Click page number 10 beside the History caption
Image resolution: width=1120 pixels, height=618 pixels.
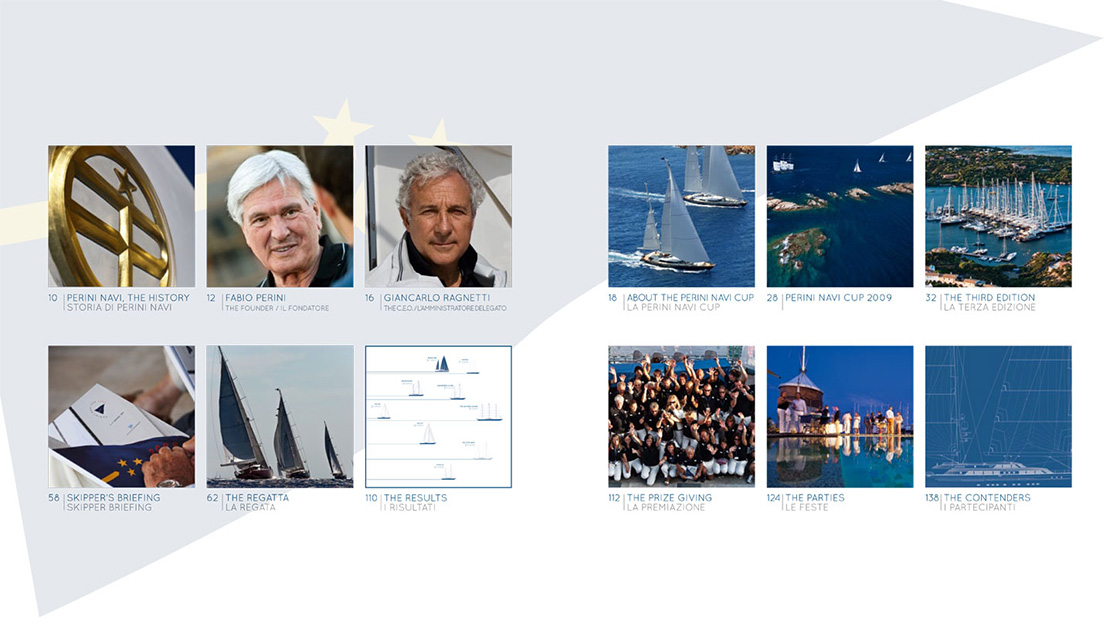(53, 297)
